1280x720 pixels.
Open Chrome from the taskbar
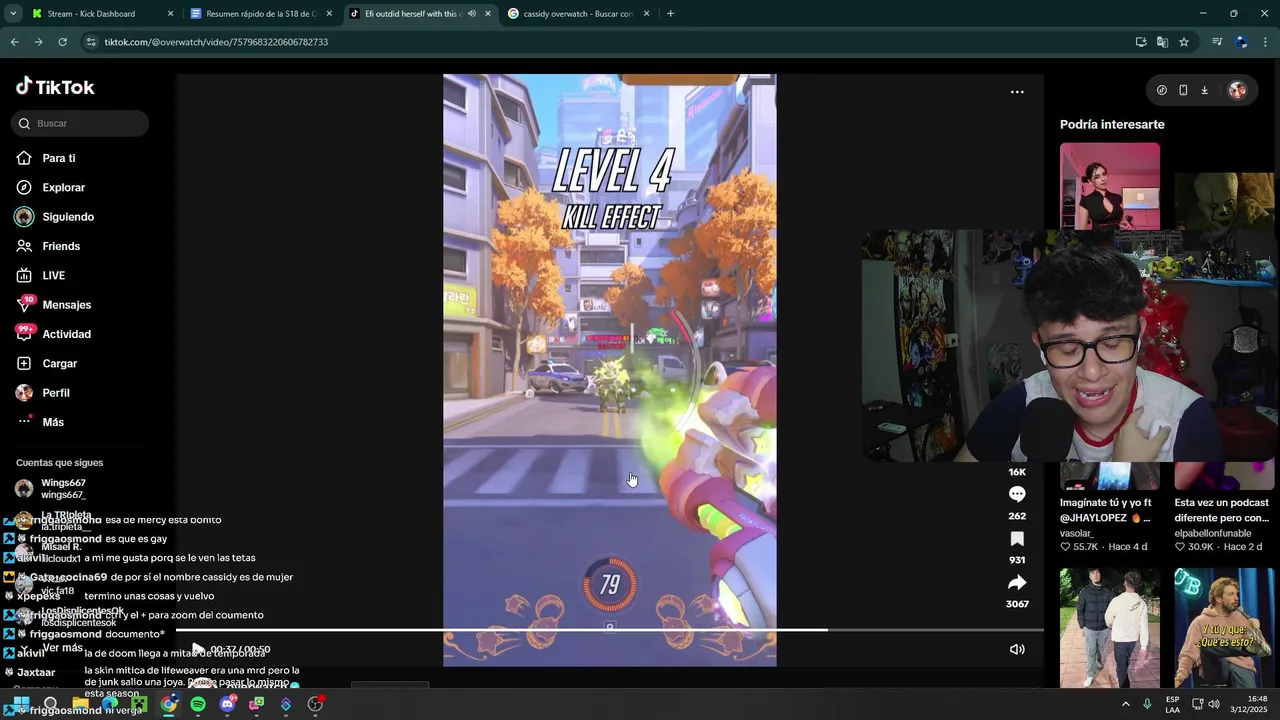[x=169, y=705]
